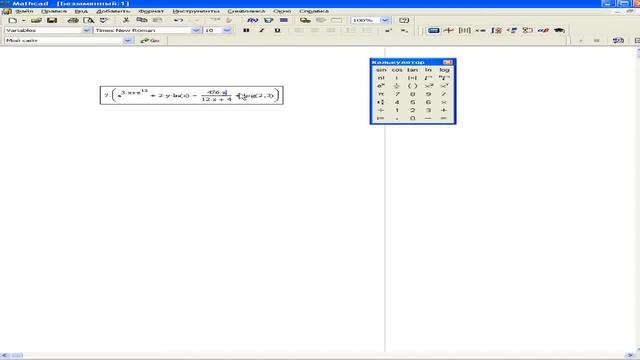Insert factorial n! from Calculator palette
Viewport: 640px width, 360px height.
click(x=380, y=78)
